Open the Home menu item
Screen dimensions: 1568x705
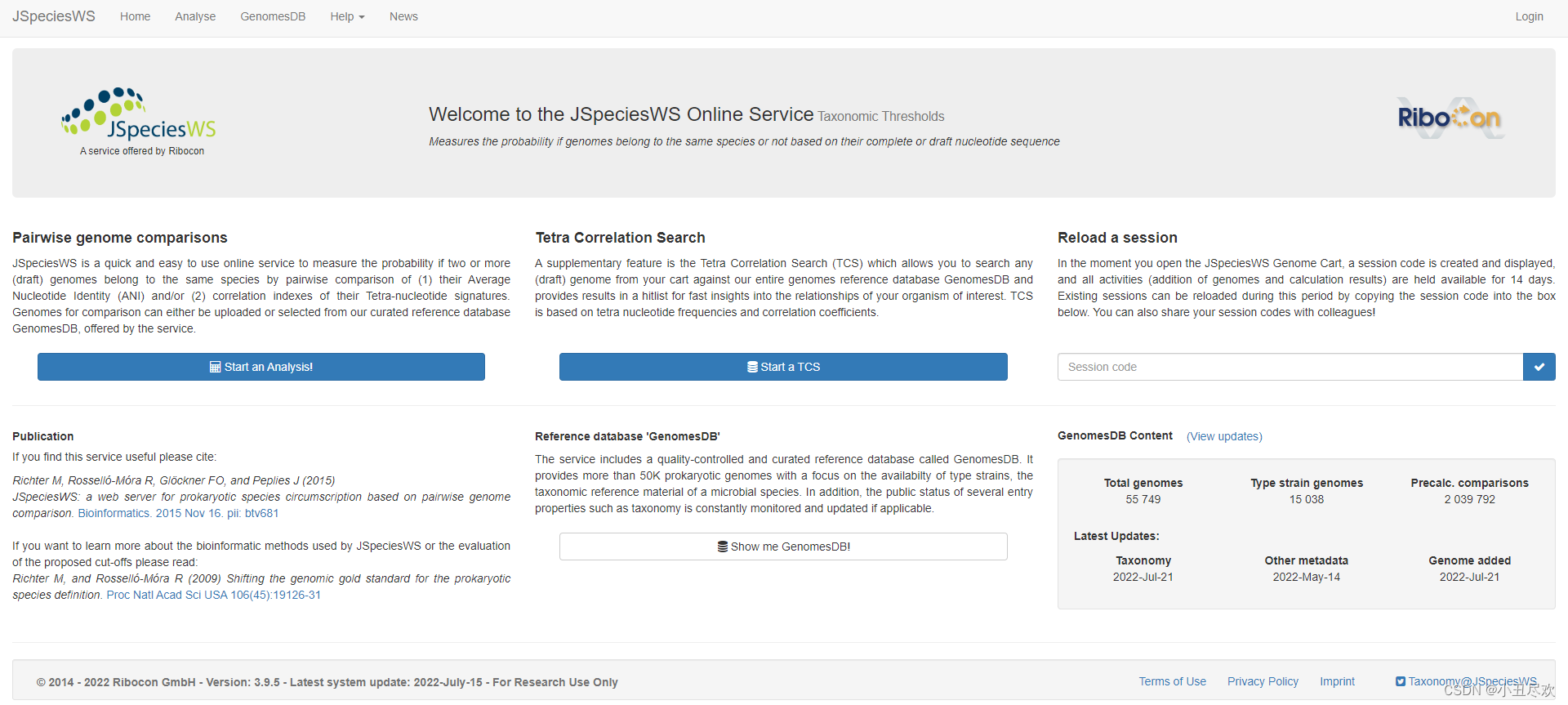pos(135,16)
